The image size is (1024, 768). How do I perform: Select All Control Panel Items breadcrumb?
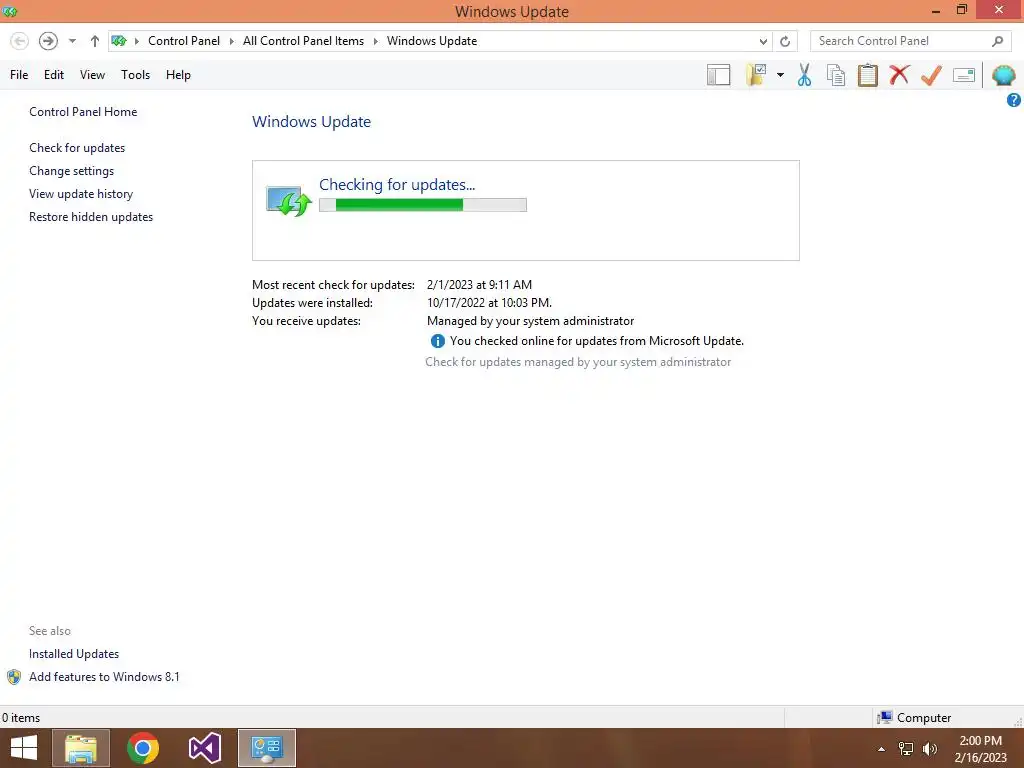304,41
